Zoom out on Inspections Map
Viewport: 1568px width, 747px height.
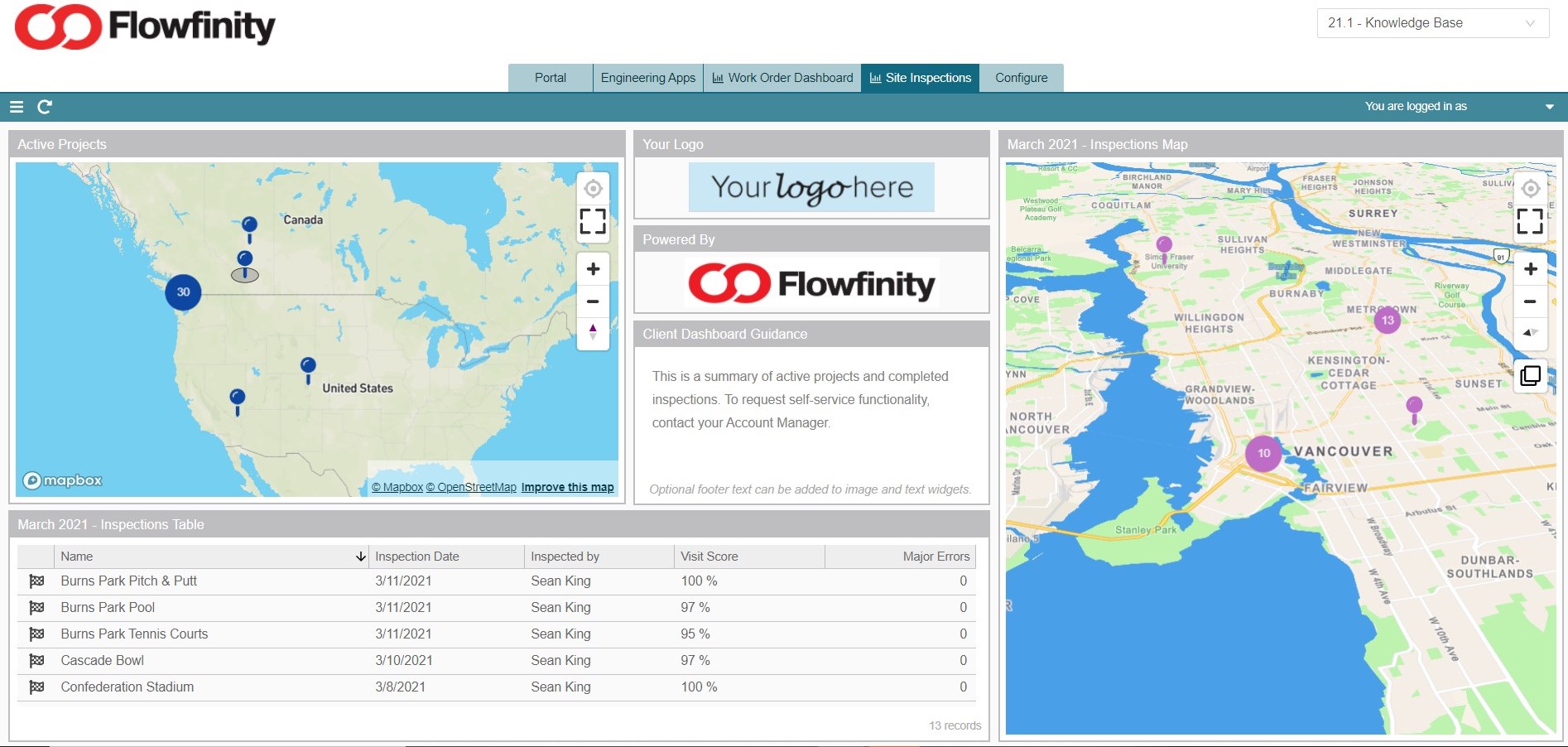coord(1531,301)
